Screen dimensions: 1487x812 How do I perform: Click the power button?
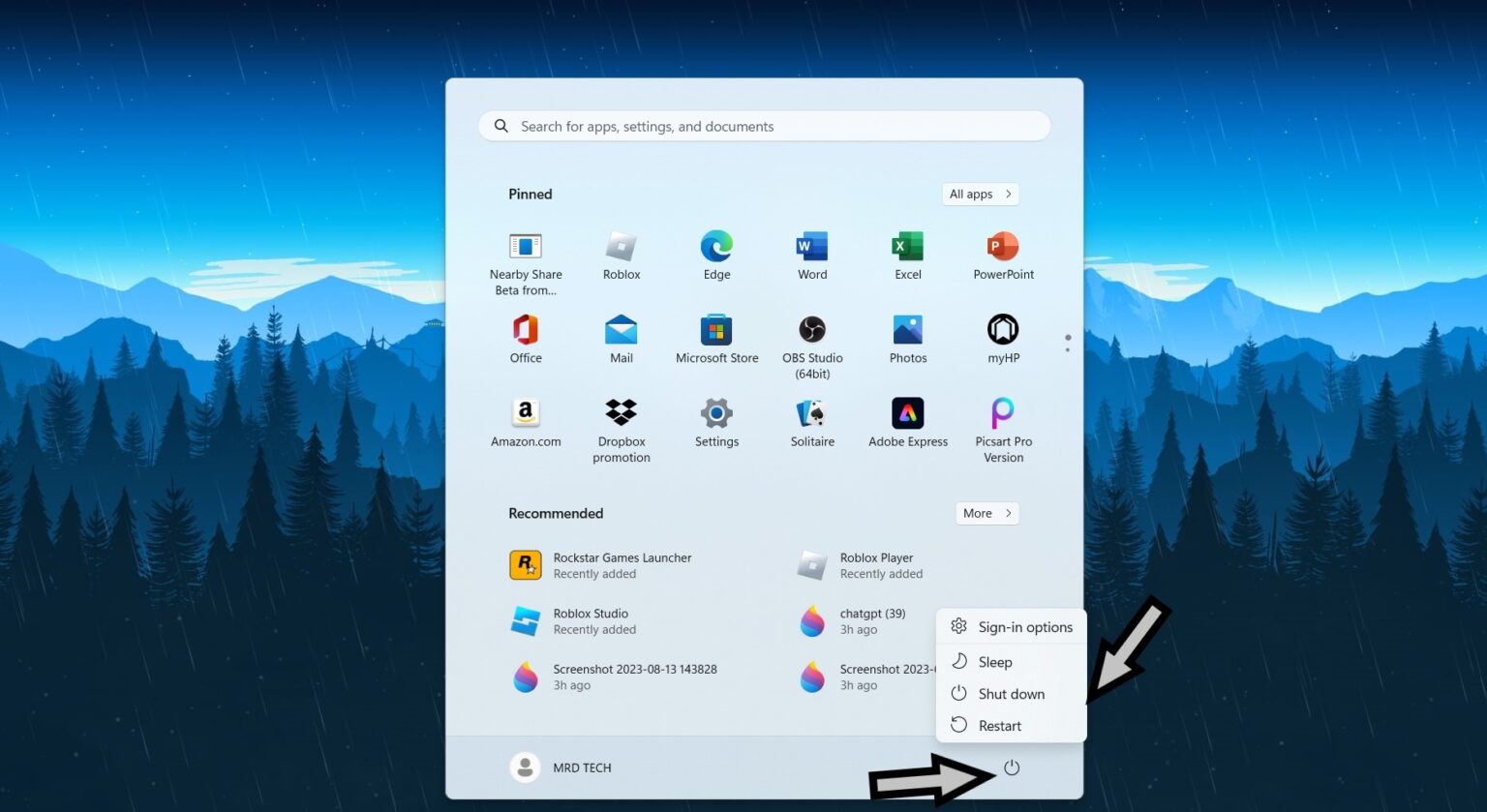(x=1011, y=767)
